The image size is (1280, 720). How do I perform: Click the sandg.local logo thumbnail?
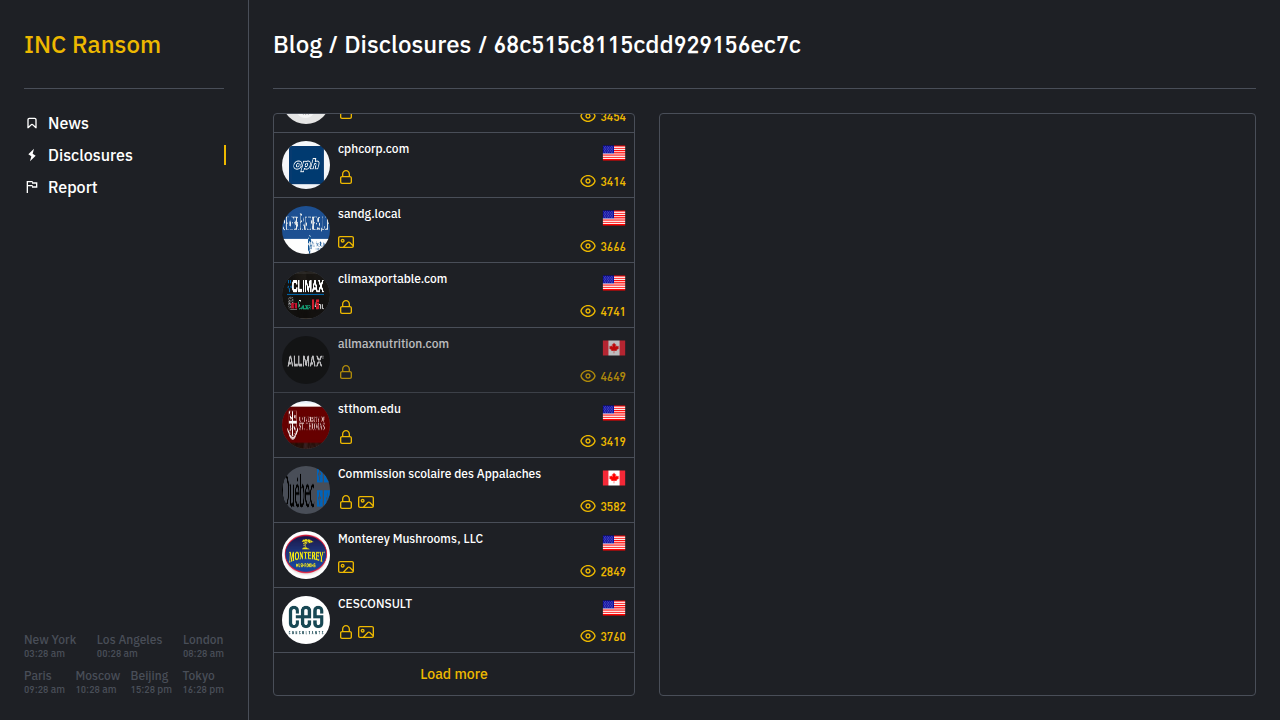click(306, 230)
